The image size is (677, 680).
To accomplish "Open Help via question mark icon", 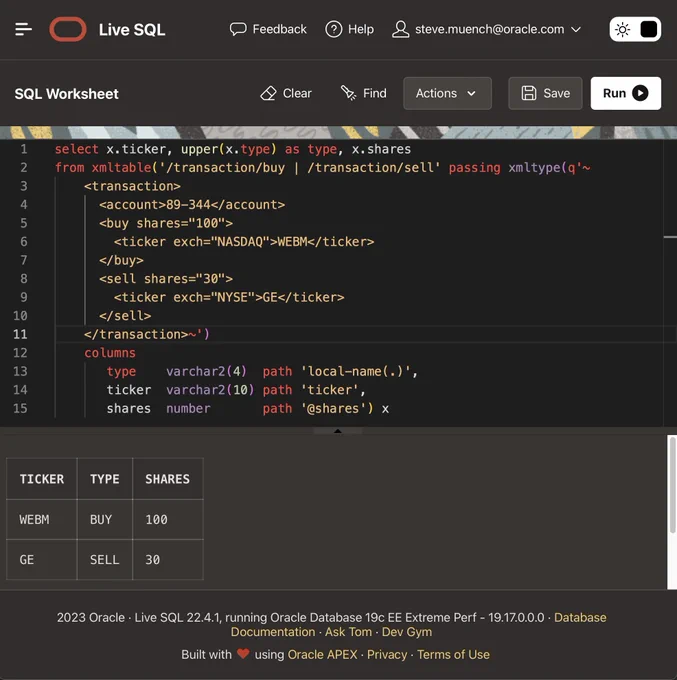I will 334,29.
